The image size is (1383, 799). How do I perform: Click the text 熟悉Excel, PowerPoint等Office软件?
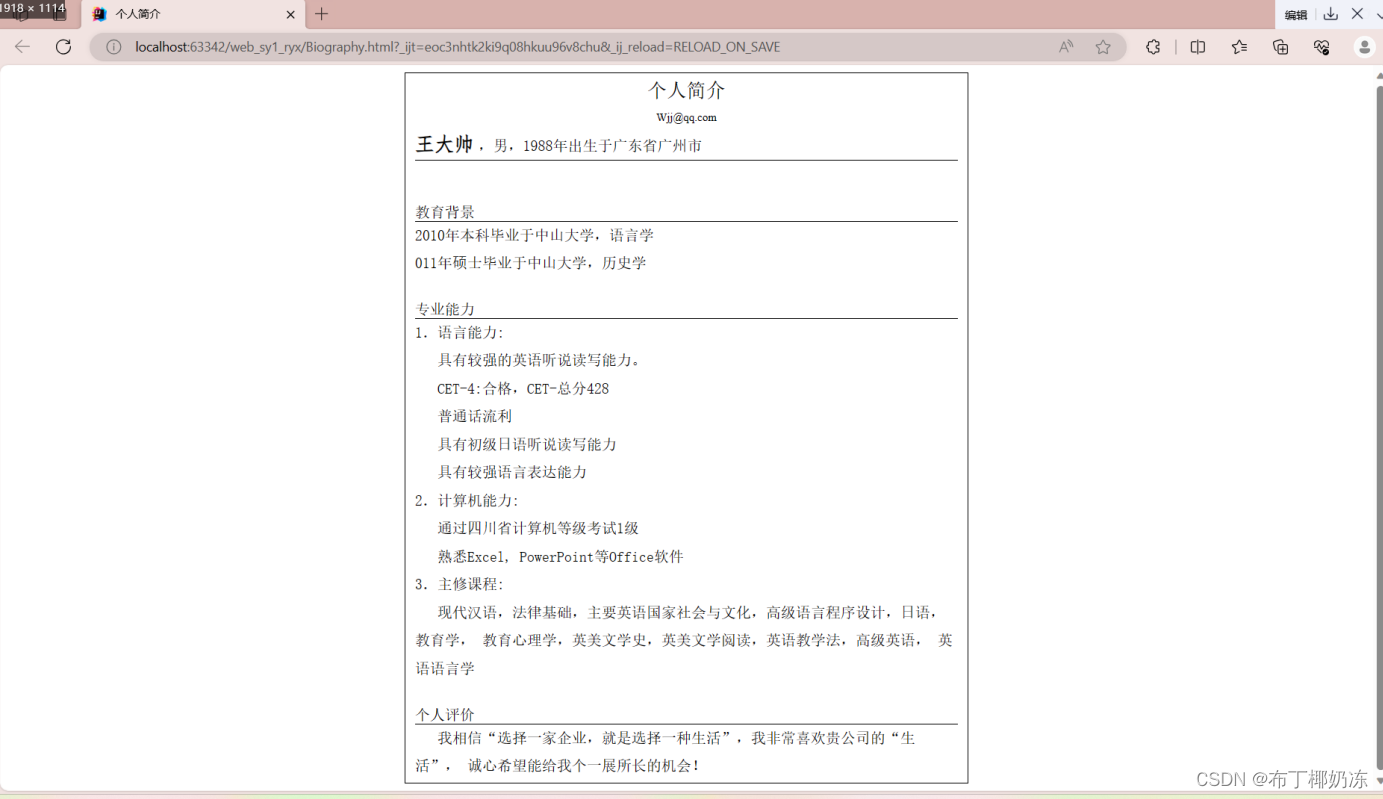[x=560, y=556]
